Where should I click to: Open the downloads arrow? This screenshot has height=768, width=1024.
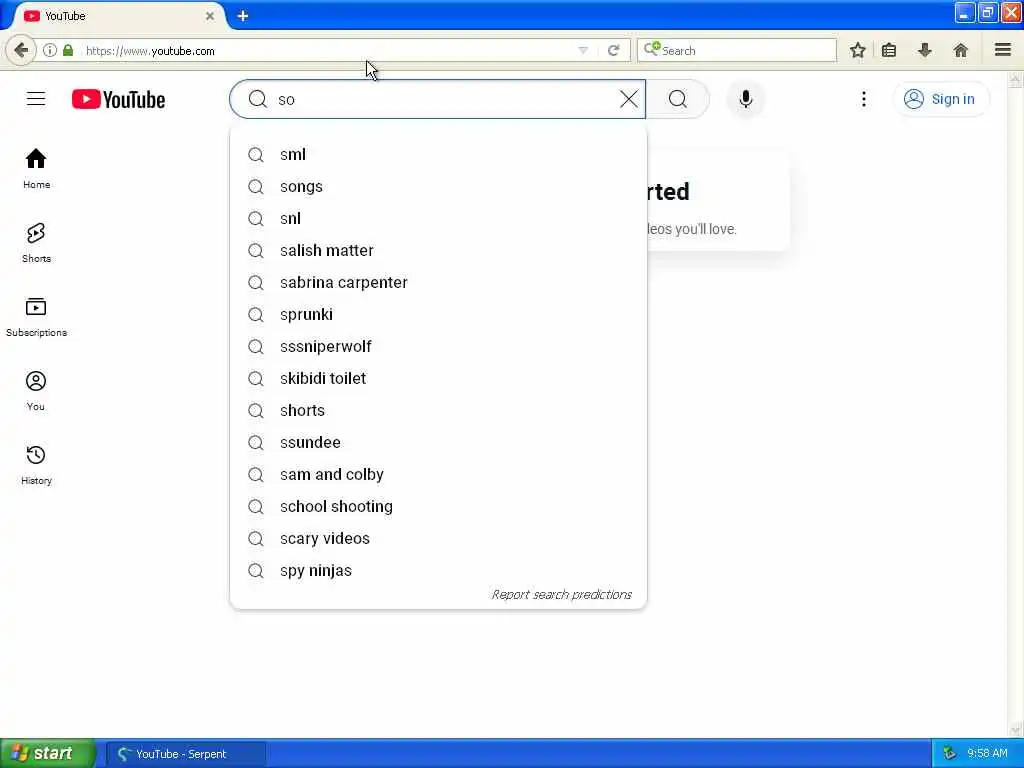(x=925, y=50)
